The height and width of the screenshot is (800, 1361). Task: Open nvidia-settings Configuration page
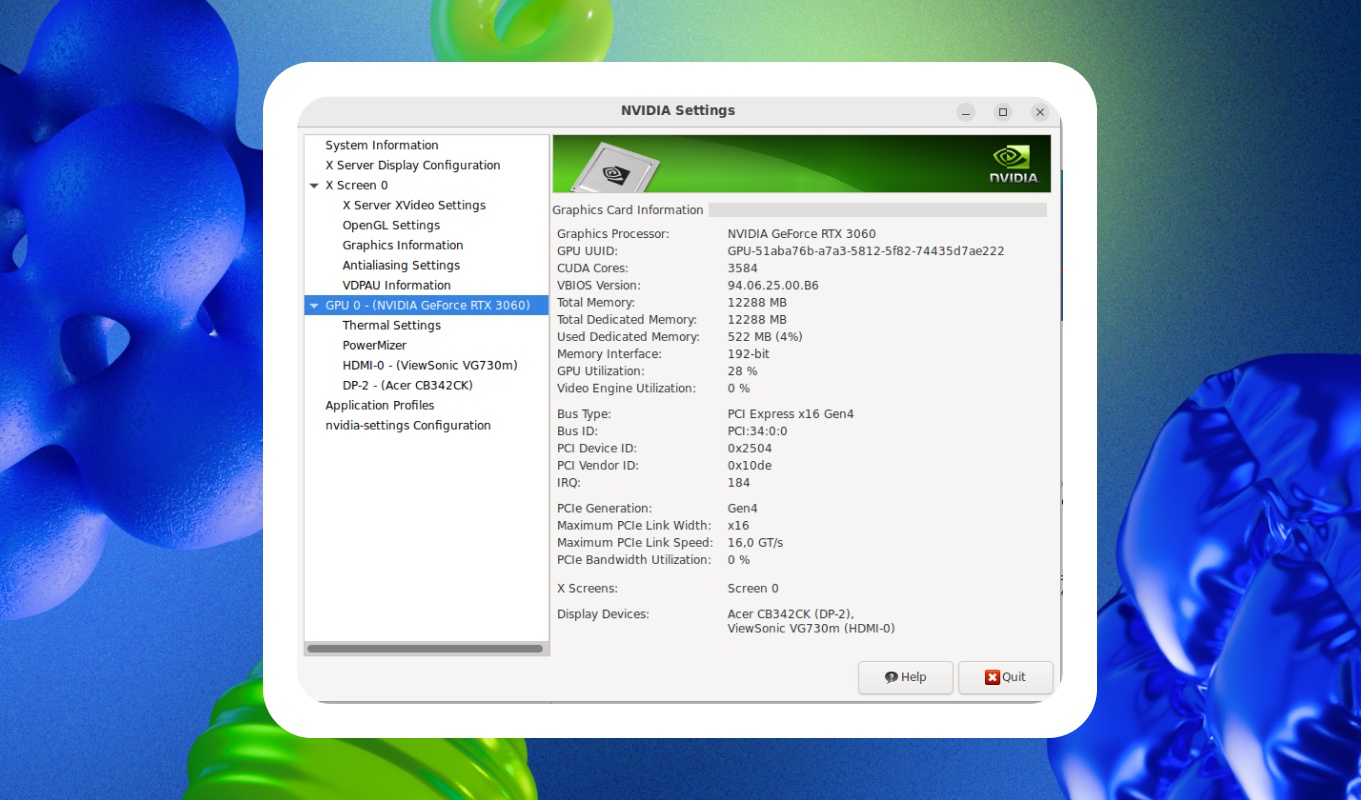(408, 425)
